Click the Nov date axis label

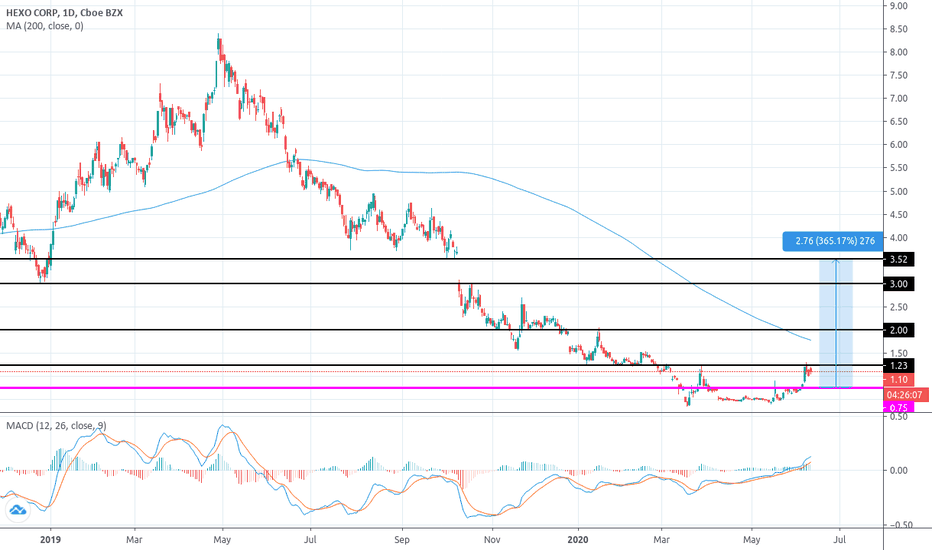(492, 540)
